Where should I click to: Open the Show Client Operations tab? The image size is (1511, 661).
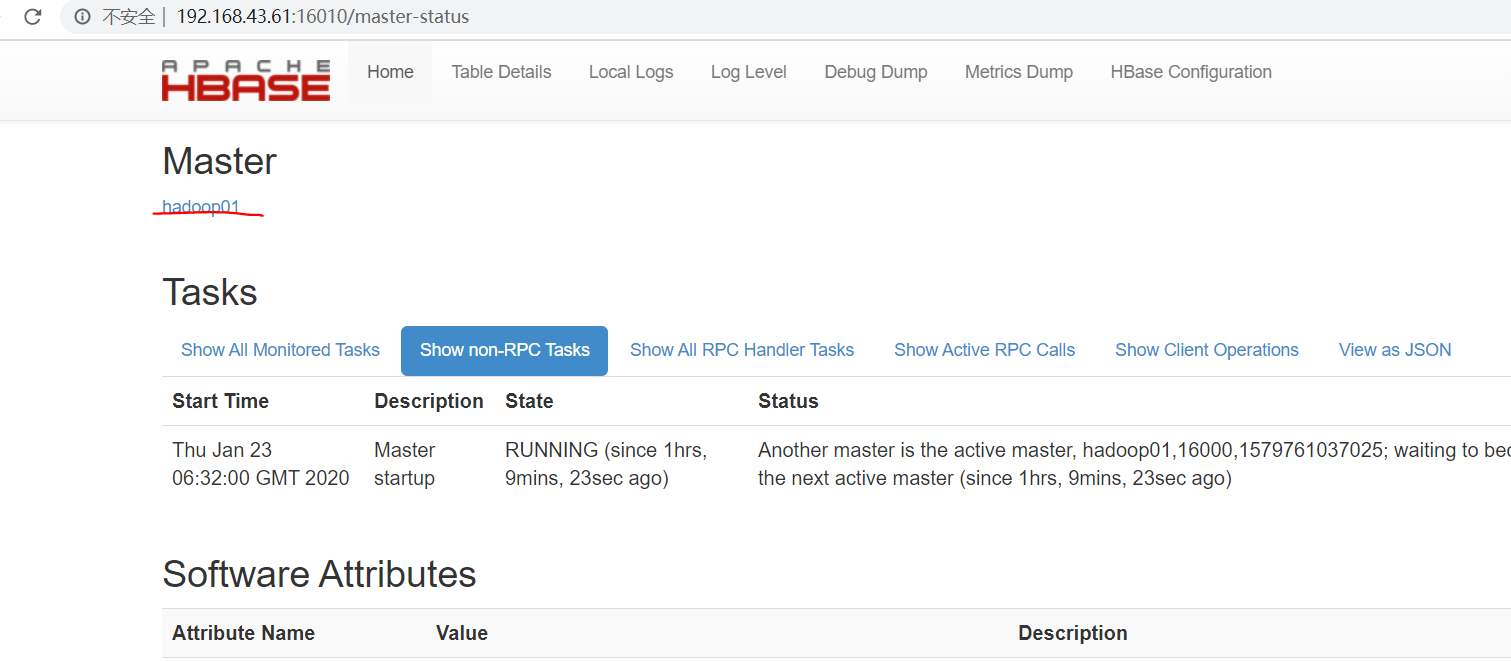(x=1207, y=350)
